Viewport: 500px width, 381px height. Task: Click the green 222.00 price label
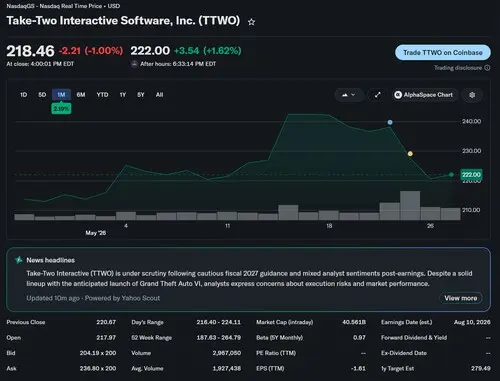pyautogui.click(x=471, y=175)
